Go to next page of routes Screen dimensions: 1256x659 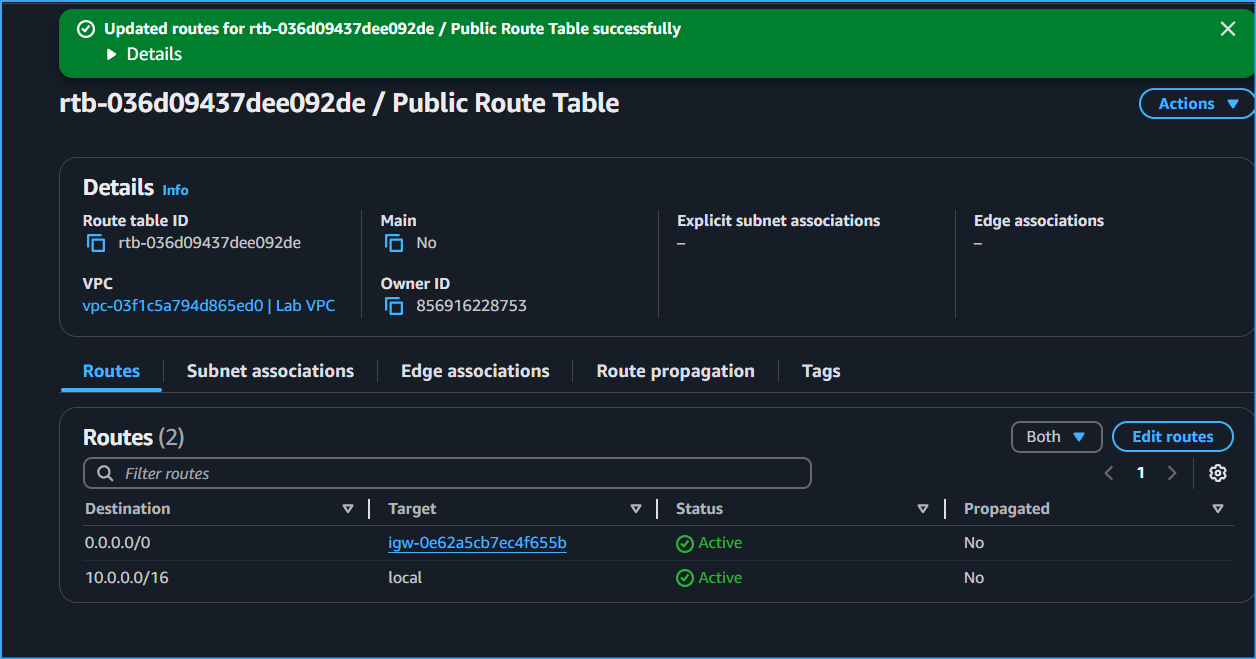[x=1172, y=472]
